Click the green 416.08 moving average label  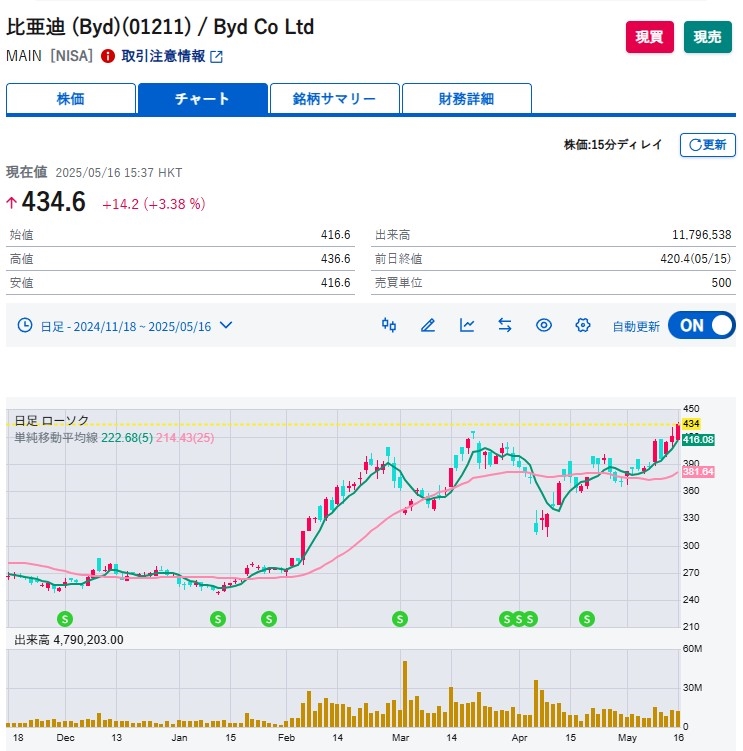point(698,440)
